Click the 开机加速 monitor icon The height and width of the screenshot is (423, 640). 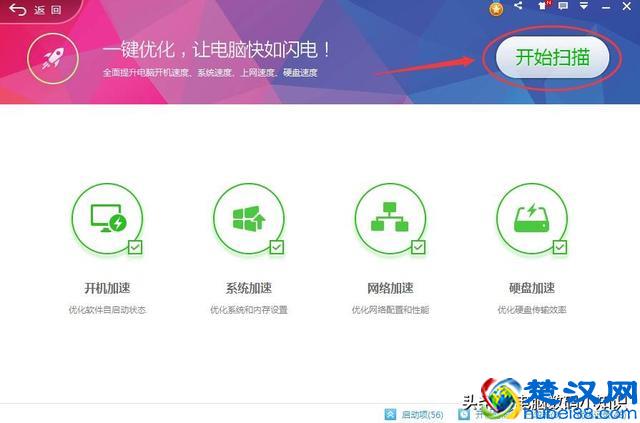pos(107,219)
